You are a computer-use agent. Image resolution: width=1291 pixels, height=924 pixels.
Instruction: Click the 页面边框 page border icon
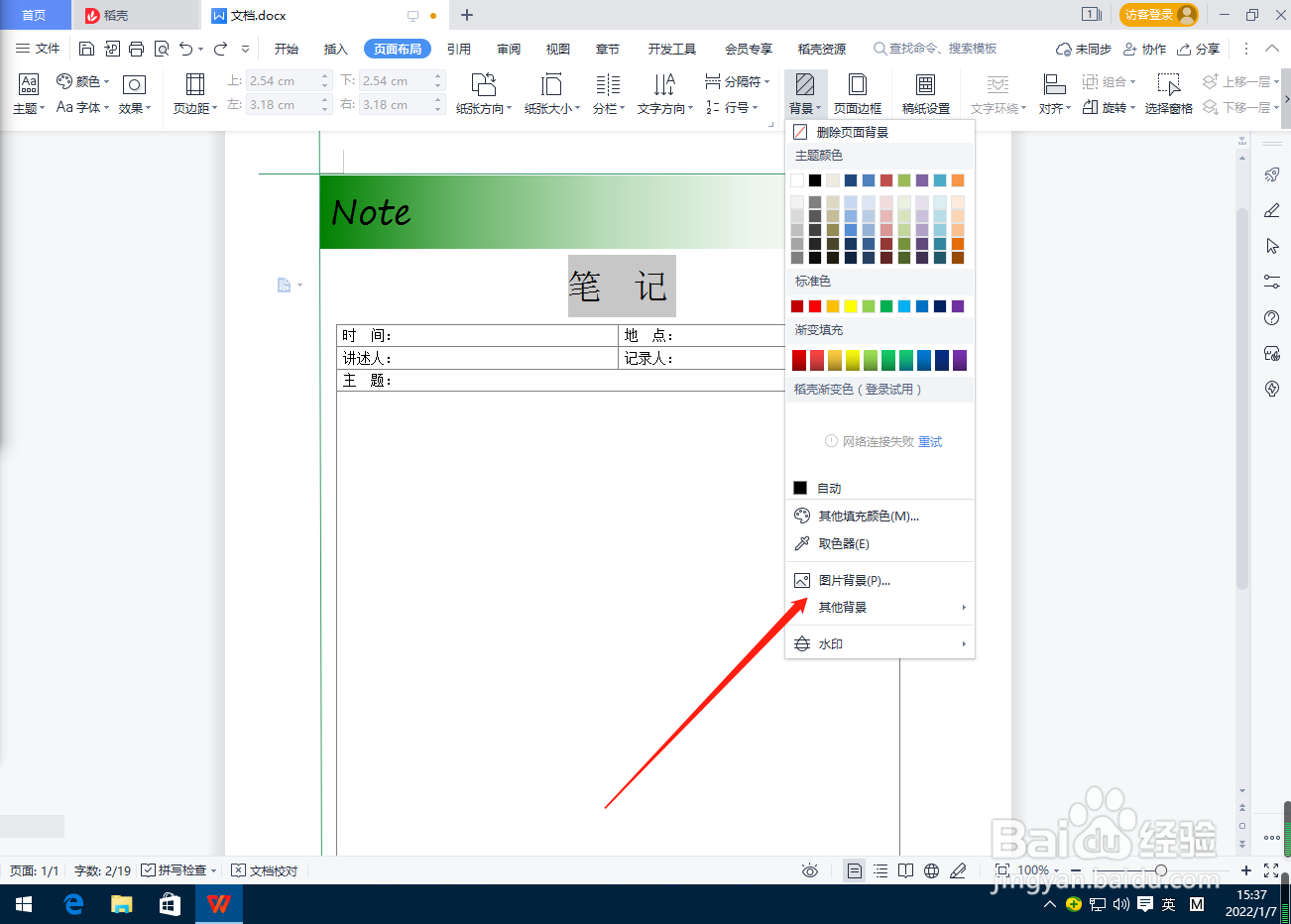(858, 84)
